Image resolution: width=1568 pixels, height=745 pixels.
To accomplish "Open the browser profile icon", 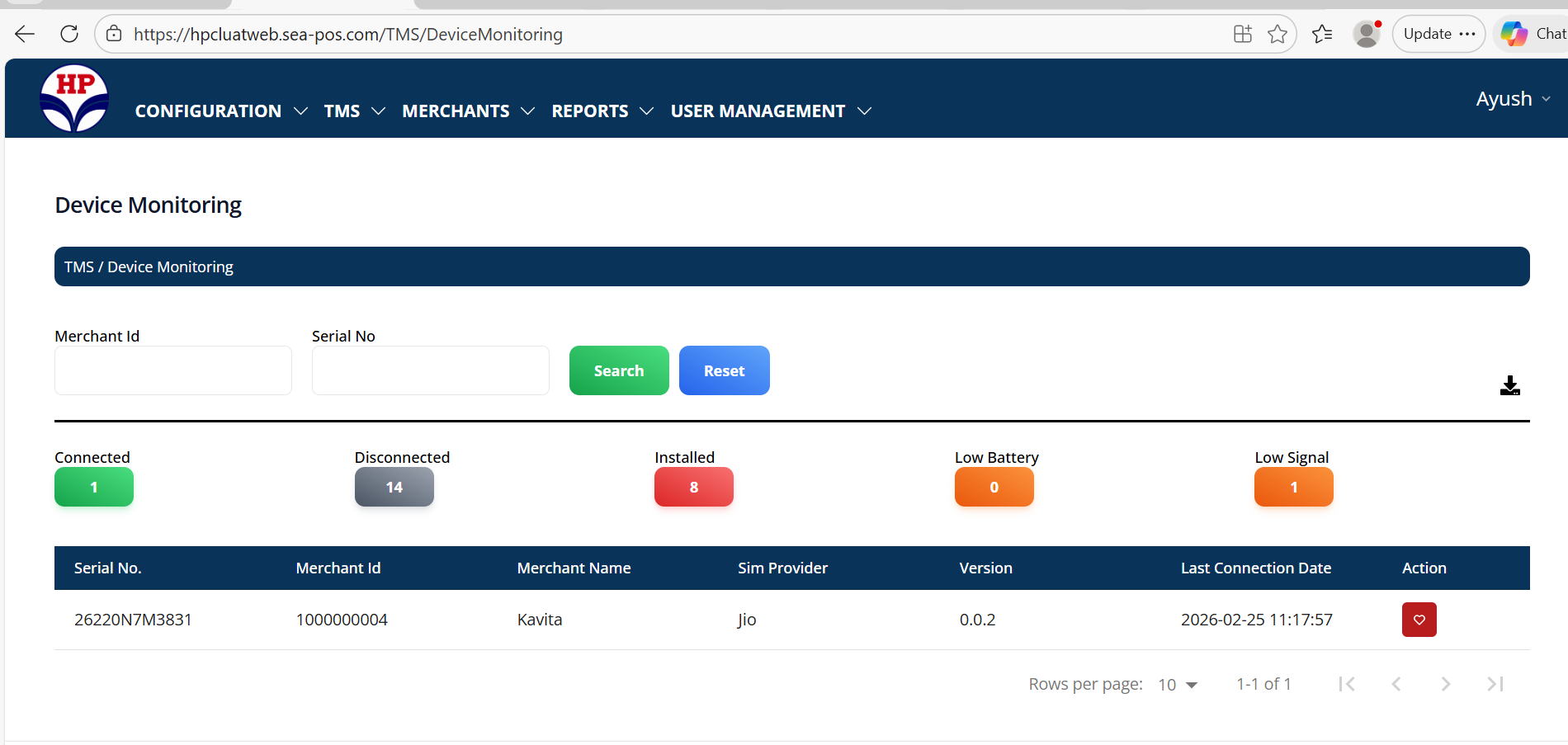I will [1367, 34].
